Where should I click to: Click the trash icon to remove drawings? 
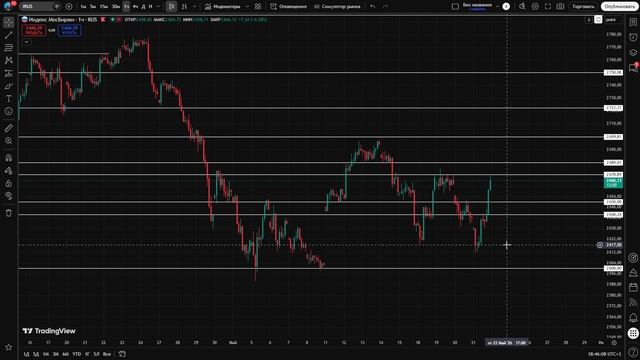(x=9, y=213)
